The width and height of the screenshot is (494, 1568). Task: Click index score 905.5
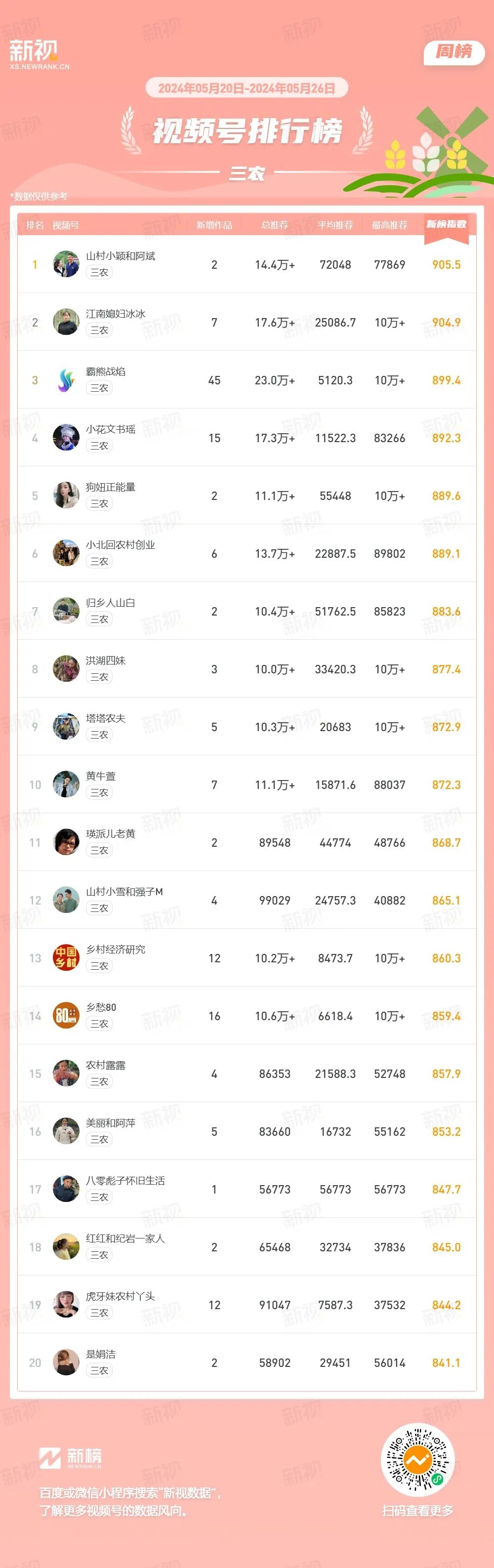(446, 265)
